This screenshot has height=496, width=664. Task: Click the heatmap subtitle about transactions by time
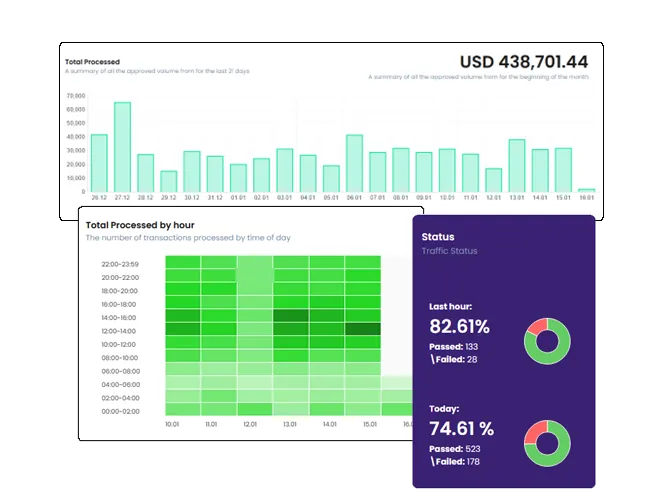coord(188,238)
